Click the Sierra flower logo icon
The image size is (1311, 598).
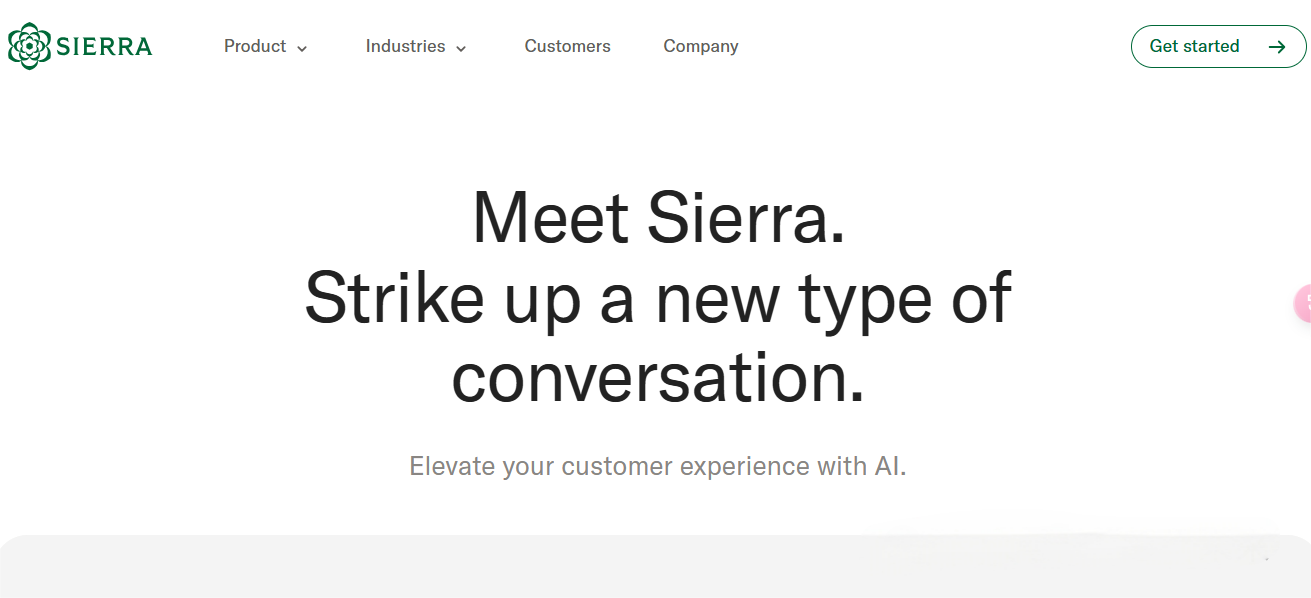pos(29,46)
